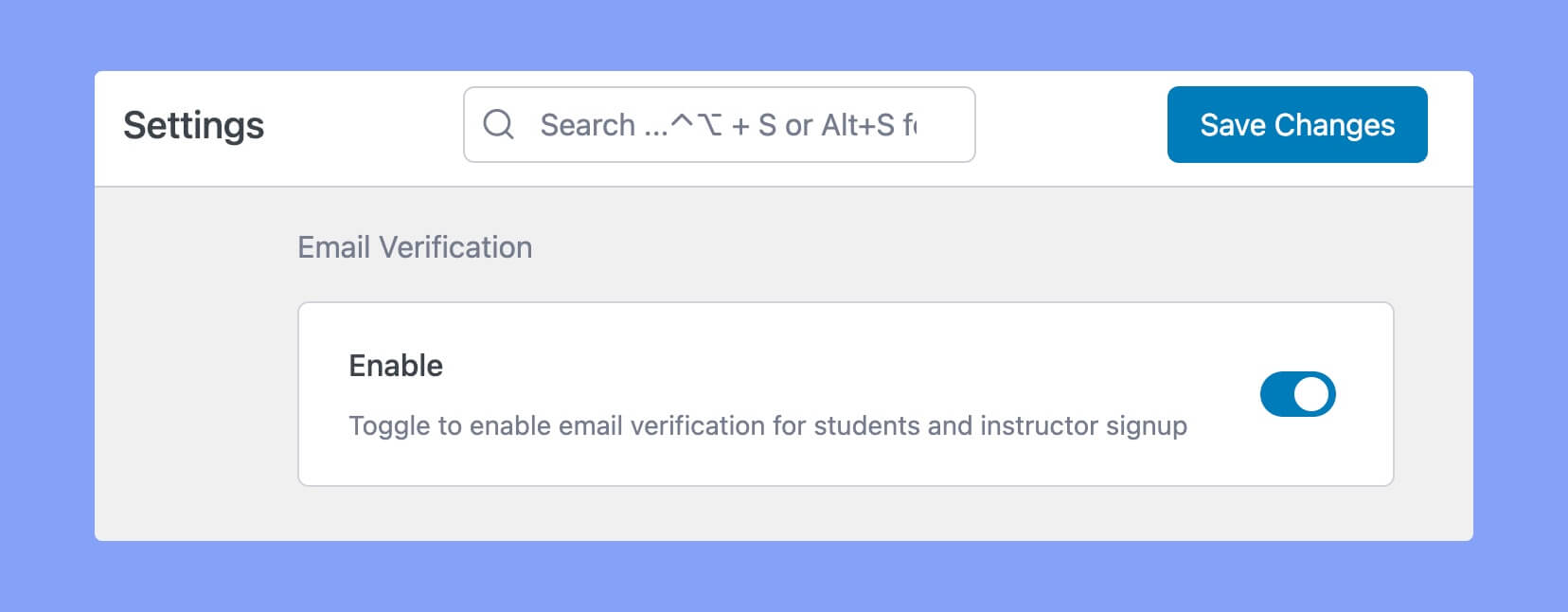The image size is (1568, 612).
Task: Click the magnifying glass search icon
Action: [498, 124]
